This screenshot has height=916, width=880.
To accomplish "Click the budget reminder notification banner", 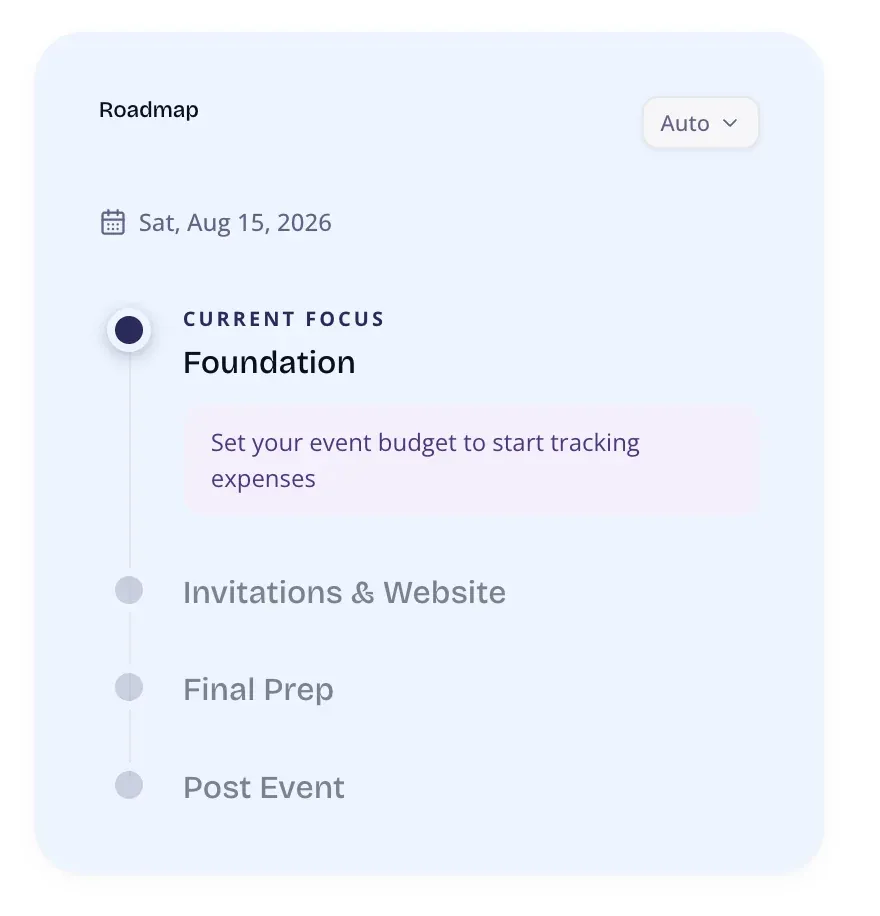I will pyautogui.click(x=471, y=460).
